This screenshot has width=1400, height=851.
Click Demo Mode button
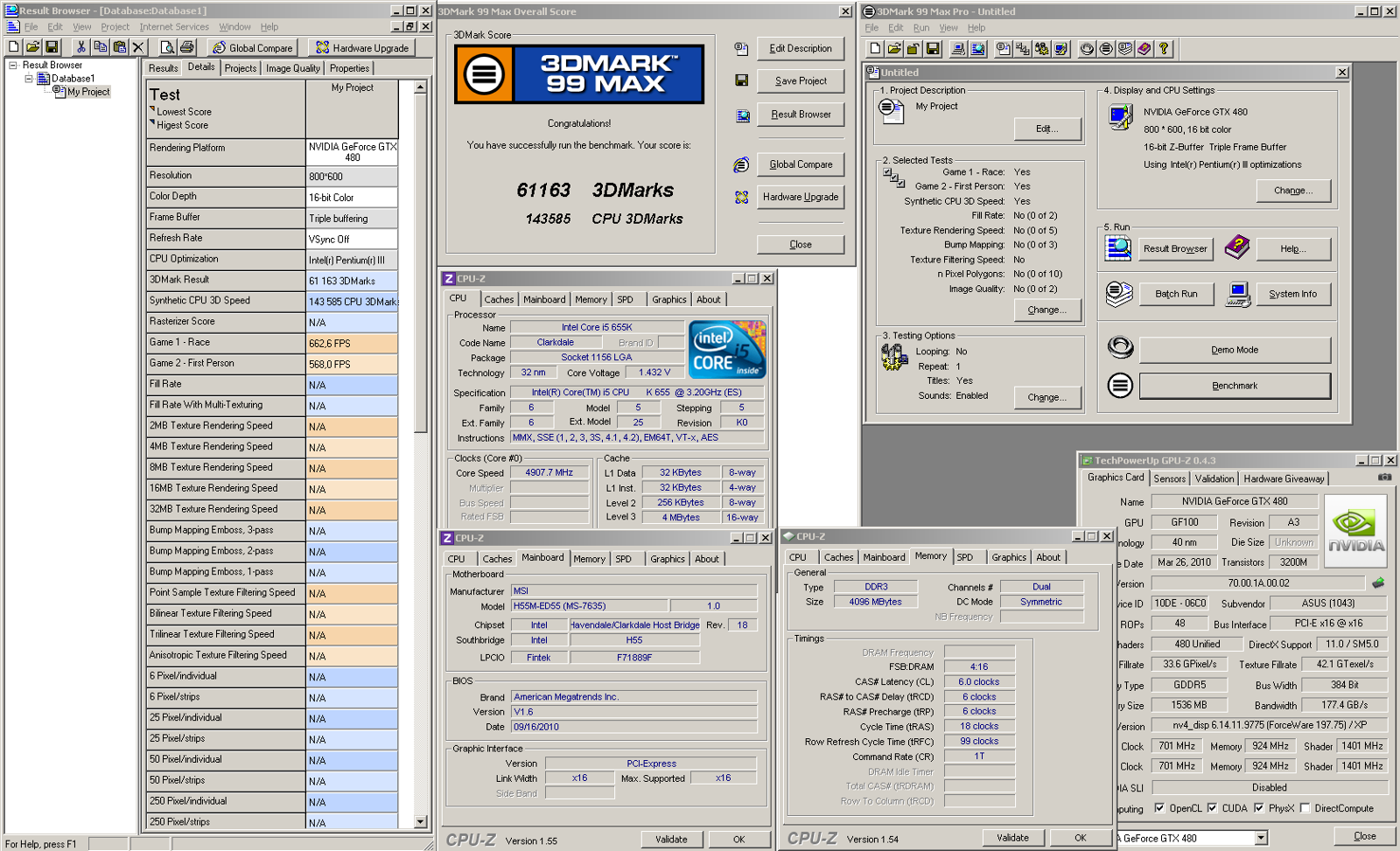point(1235,350)
